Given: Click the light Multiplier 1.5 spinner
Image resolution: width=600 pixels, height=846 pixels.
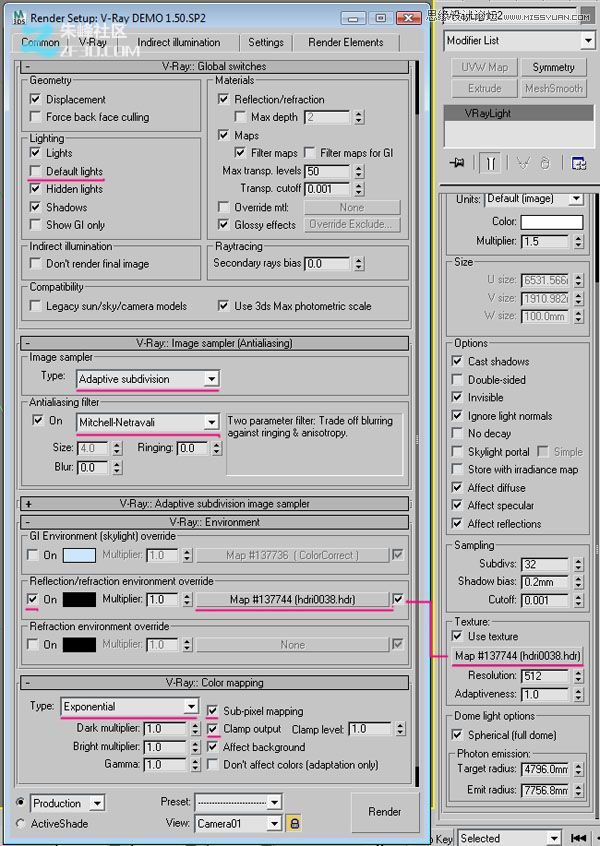Looking at the screenshot, I should click(x=578, y=241).
